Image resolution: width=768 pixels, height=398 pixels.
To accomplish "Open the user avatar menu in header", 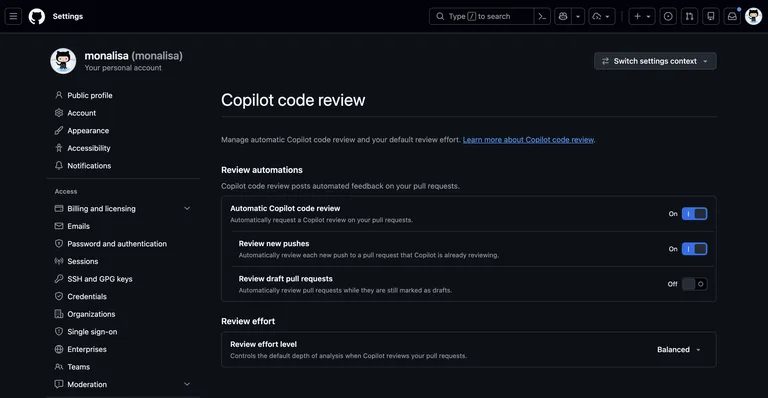I will (753, 16).
